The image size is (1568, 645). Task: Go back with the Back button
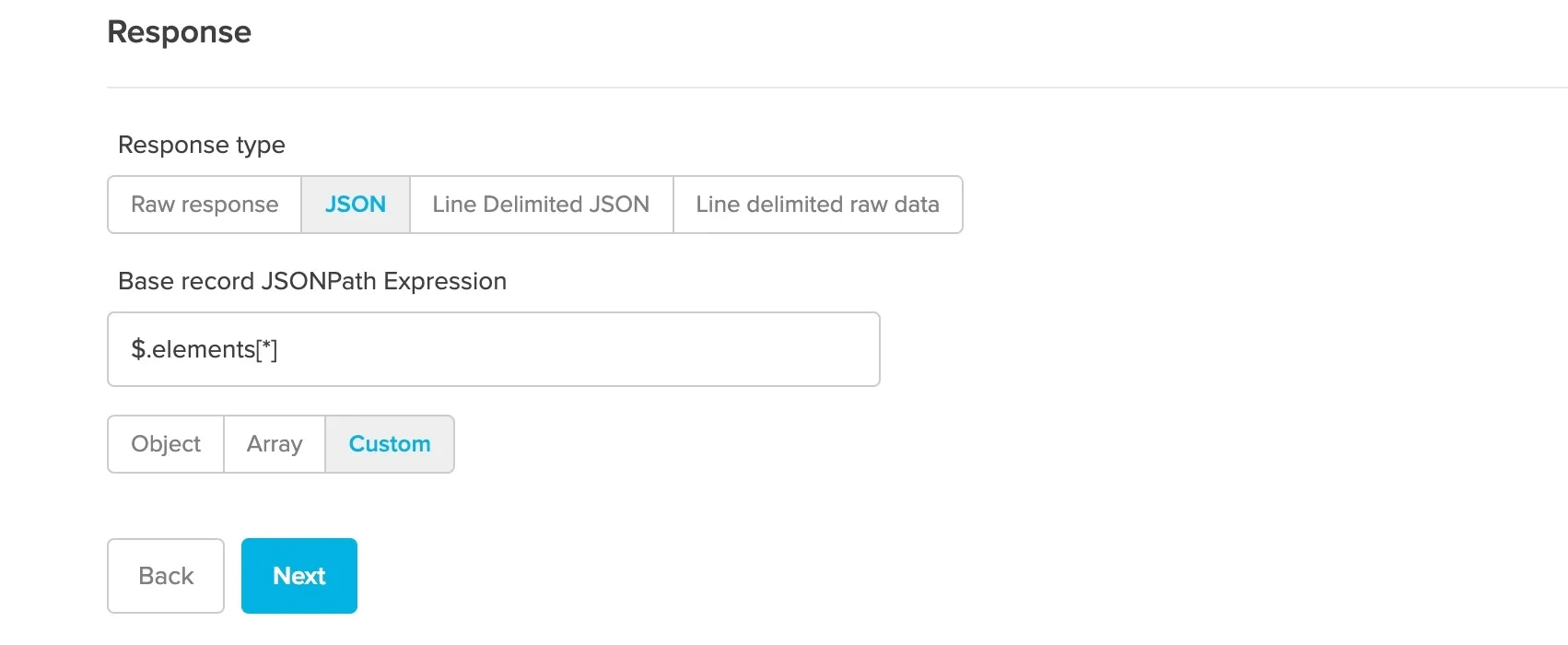[165, 575]
